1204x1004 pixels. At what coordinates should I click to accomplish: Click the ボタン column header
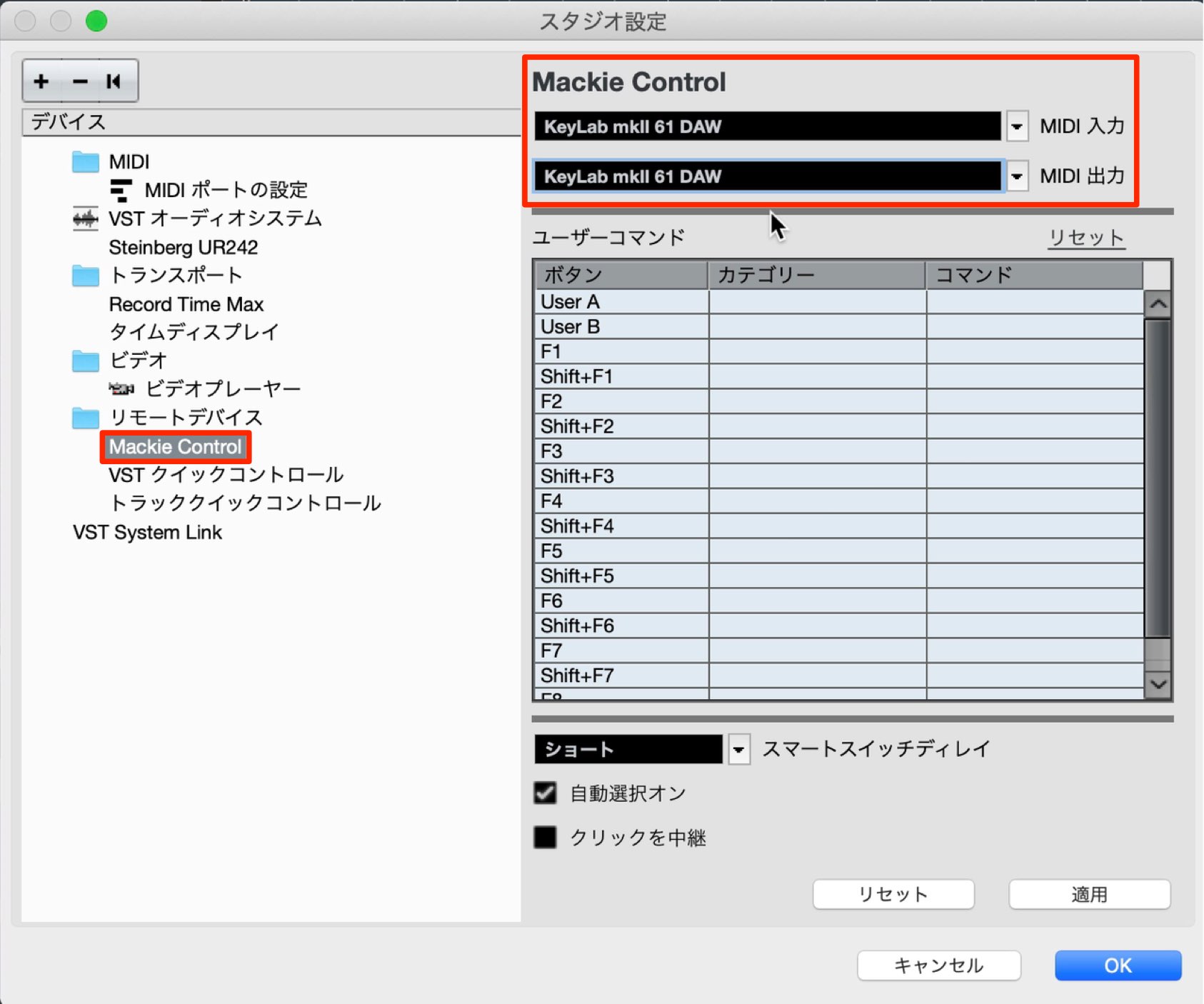(x=621, y=275)
